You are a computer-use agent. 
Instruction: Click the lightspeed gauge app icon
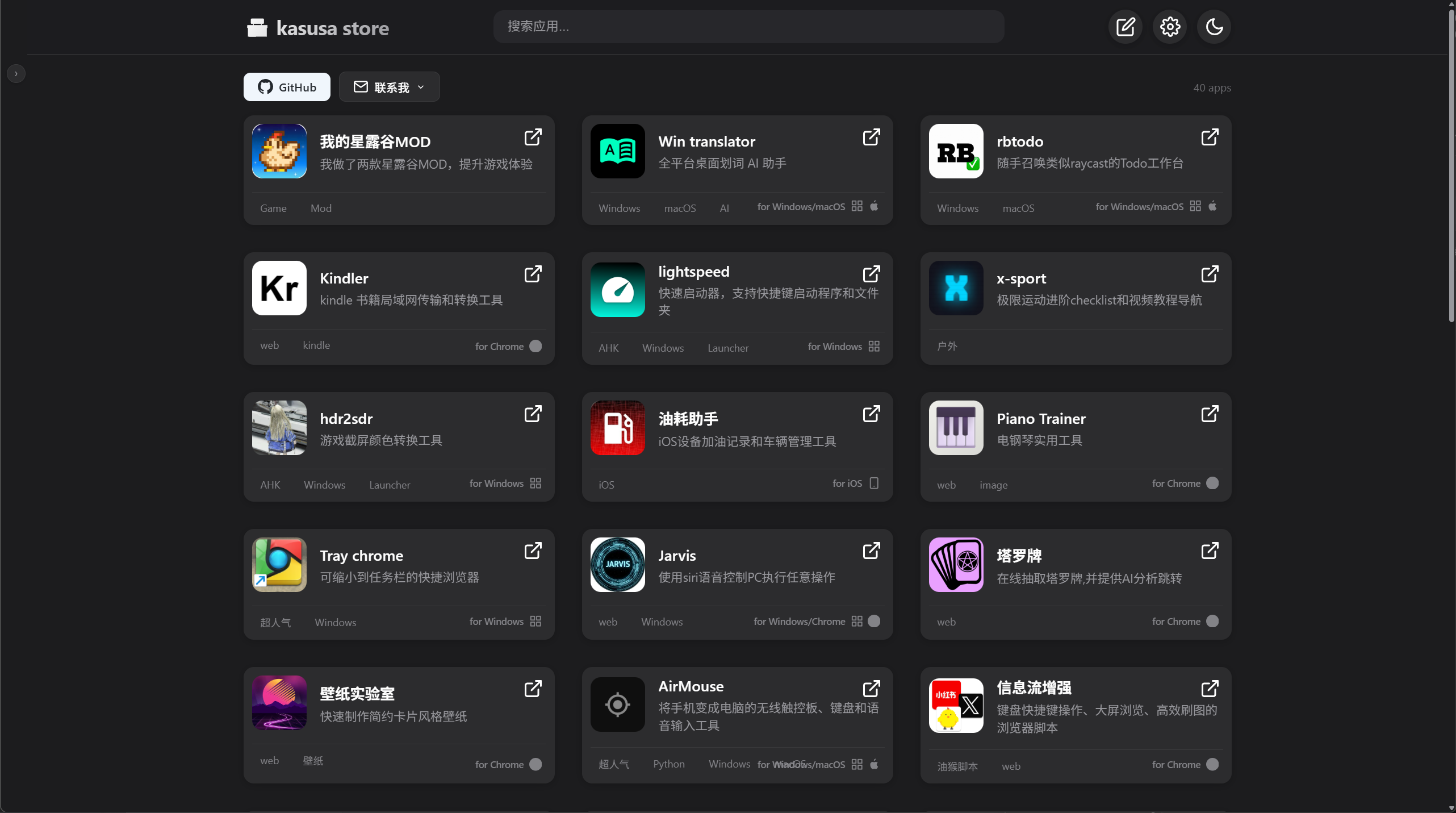click(618, 290)
